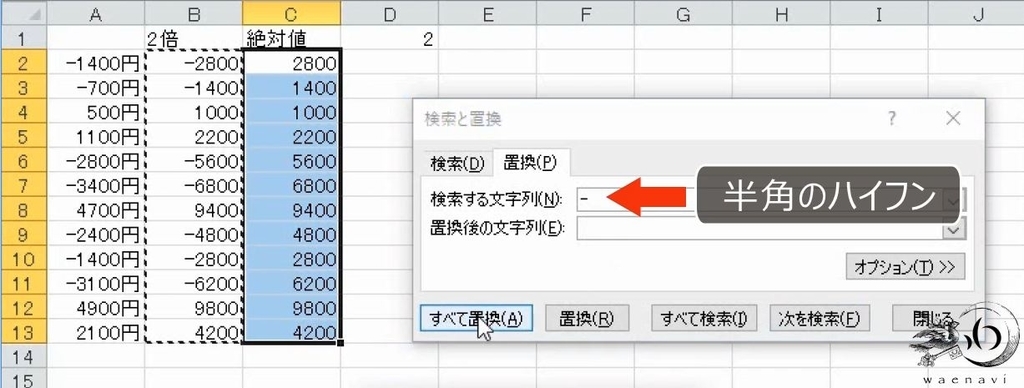This screenshot has height=388, width=1024.
Task: Click cell C1 containing 絶対値
Action: pos(291,39)
